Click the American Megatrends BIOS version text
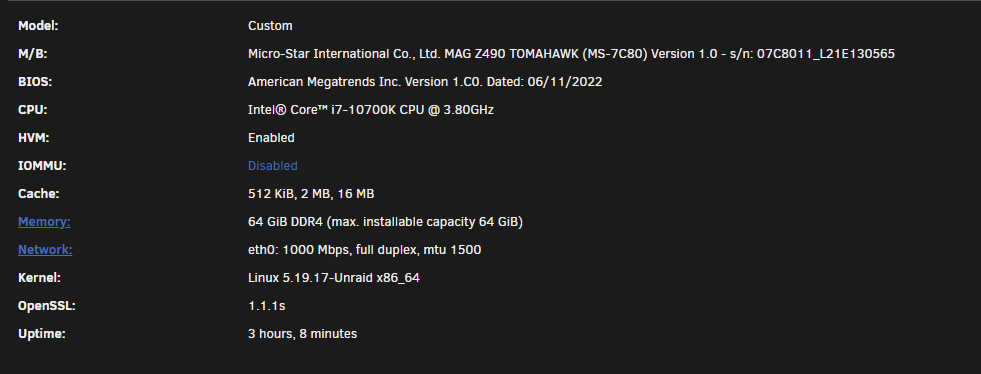Viewport: 981px width, 374px height. 425,82
